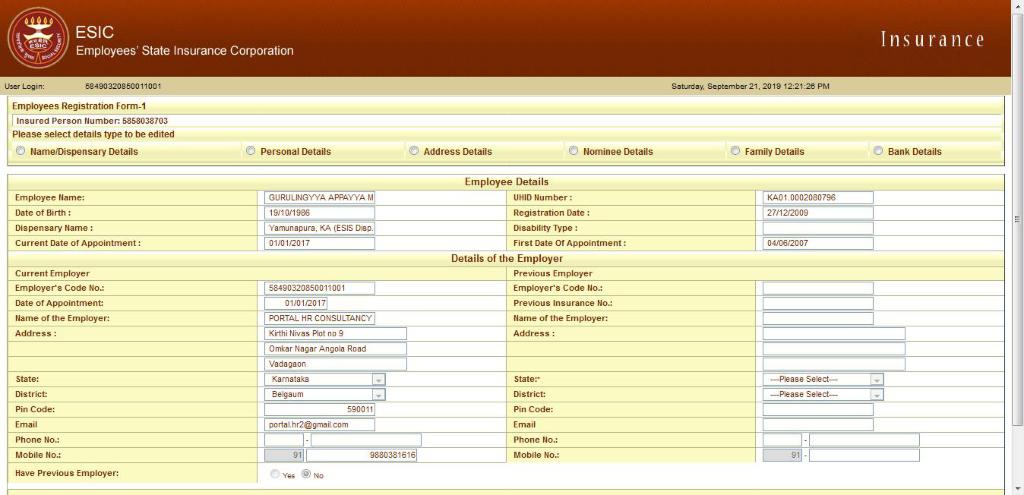1024x495 pixels.
Task: Click current employer Phone No. area code field
Action: [284, 440]
